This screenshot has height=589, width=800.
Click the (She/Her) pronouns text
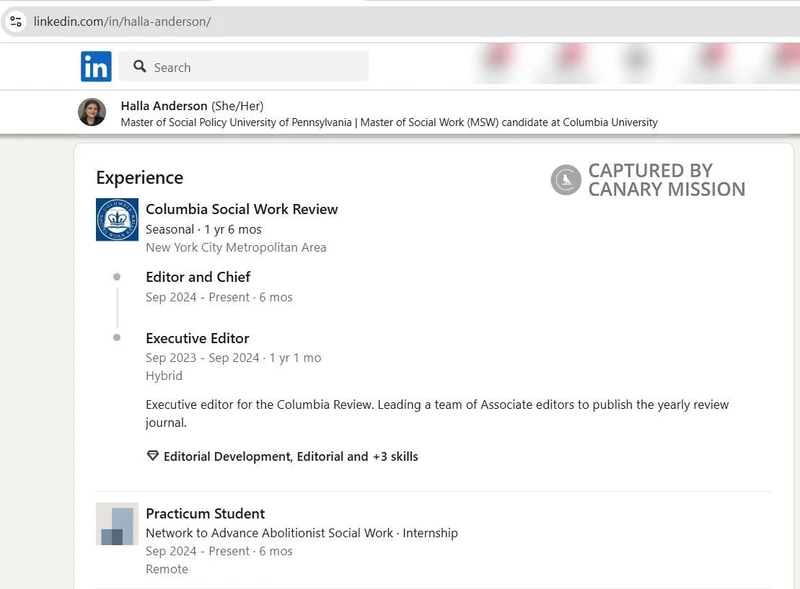pyautogui.click(x=237, y=106)
